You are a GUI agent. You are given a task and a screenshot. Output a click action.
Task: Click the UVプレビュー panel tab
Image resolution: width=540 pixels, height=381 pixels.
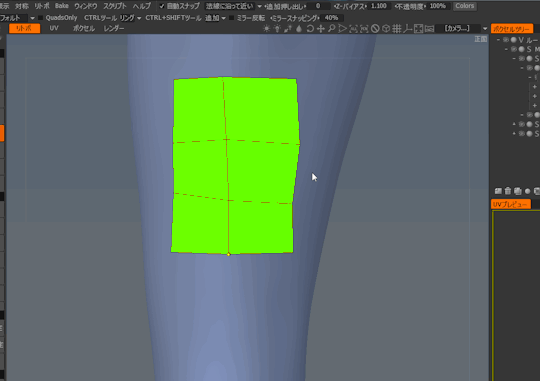pyautogui.click(x=510, y=204)
